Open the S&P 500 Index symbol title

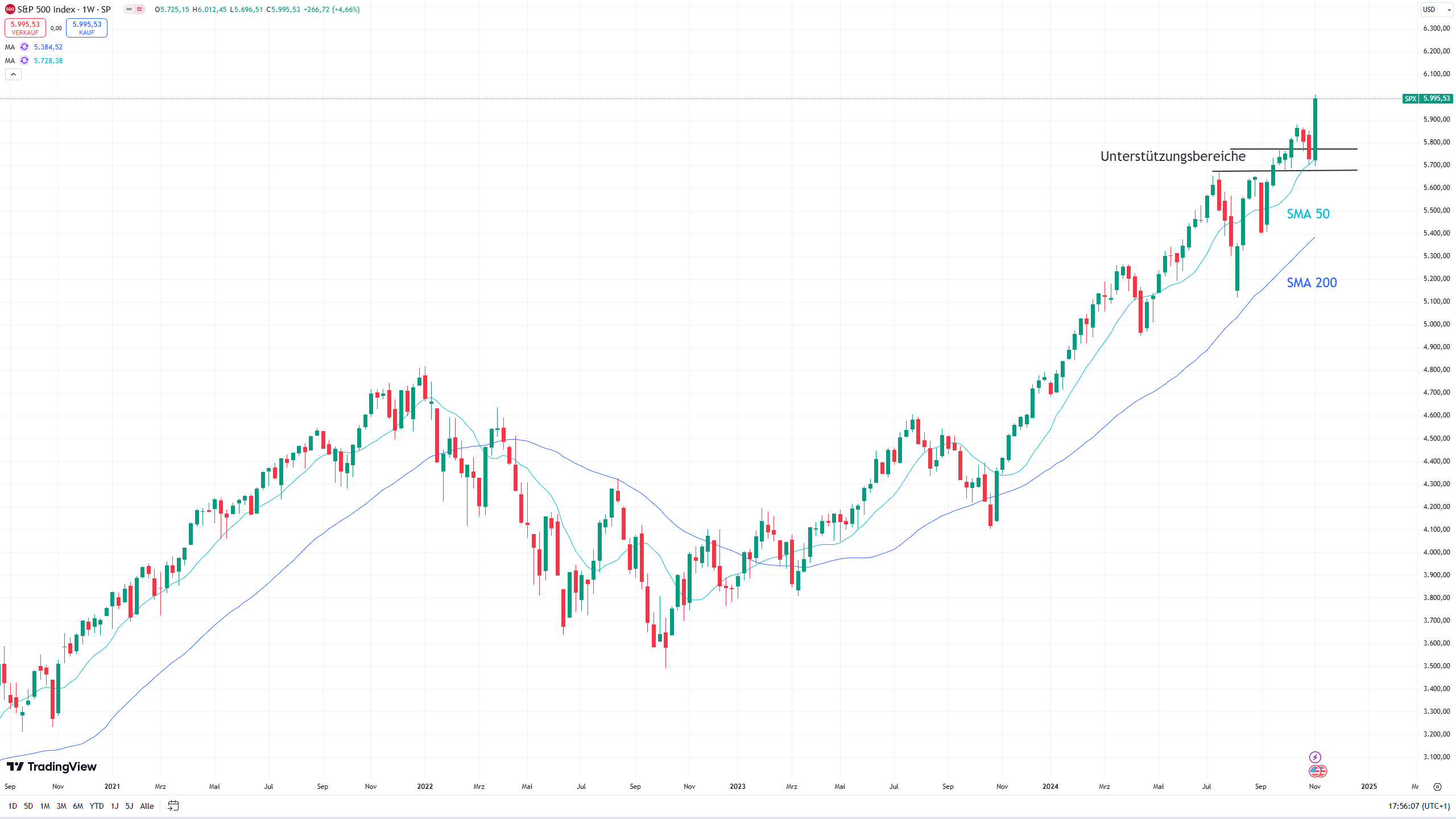(x=64, y=10)
